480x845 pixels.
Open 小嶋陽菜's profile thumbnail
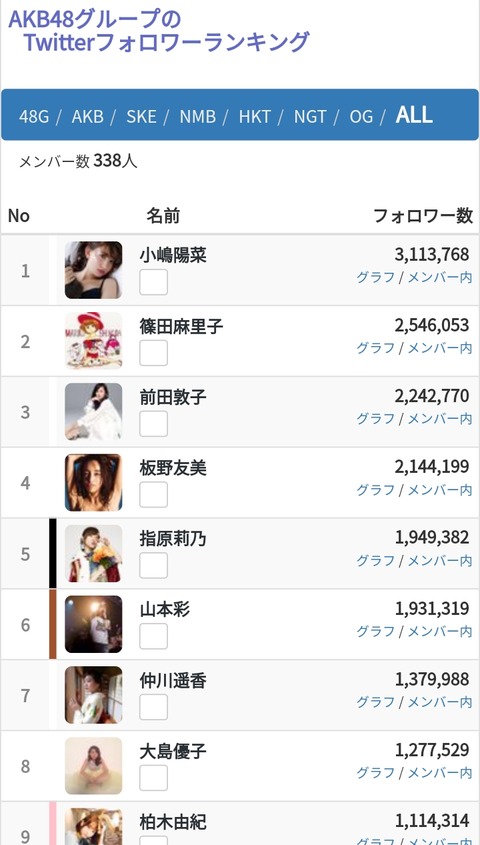click(x=94, y=270)
